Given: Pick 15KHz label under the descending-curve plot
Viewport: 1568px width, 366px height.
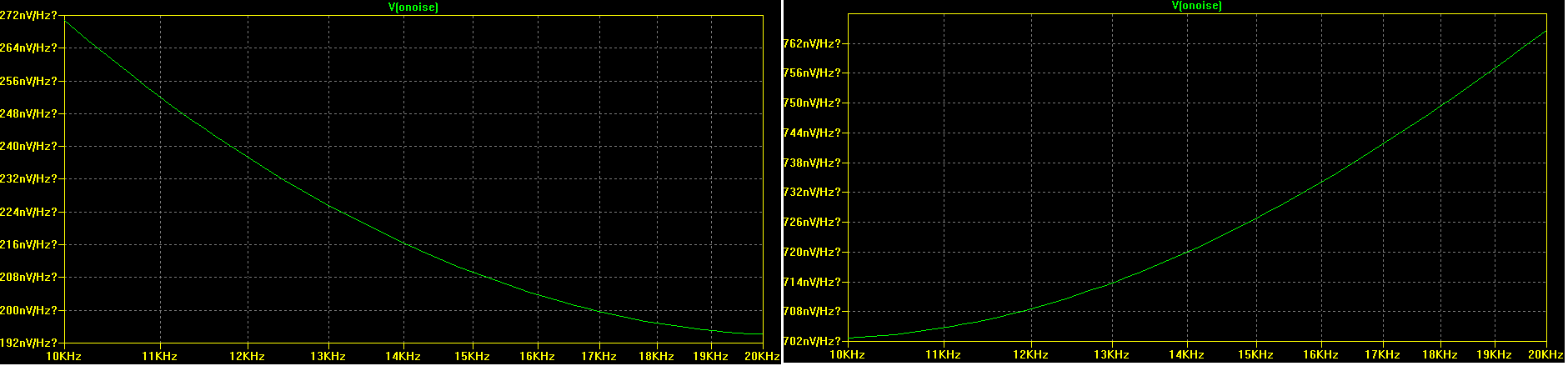Looking at the screenshot, I should point(473,357).
